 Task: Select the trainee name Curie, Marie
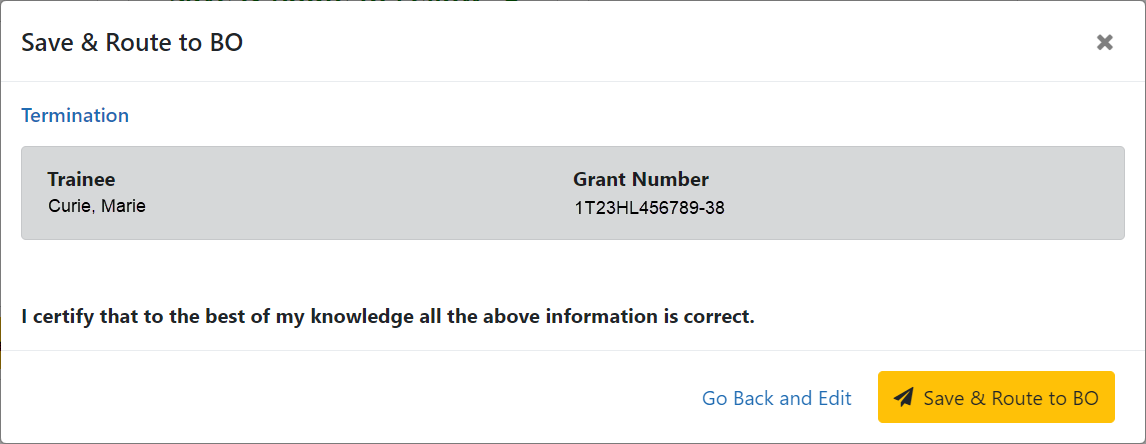[x=97, y=206]
